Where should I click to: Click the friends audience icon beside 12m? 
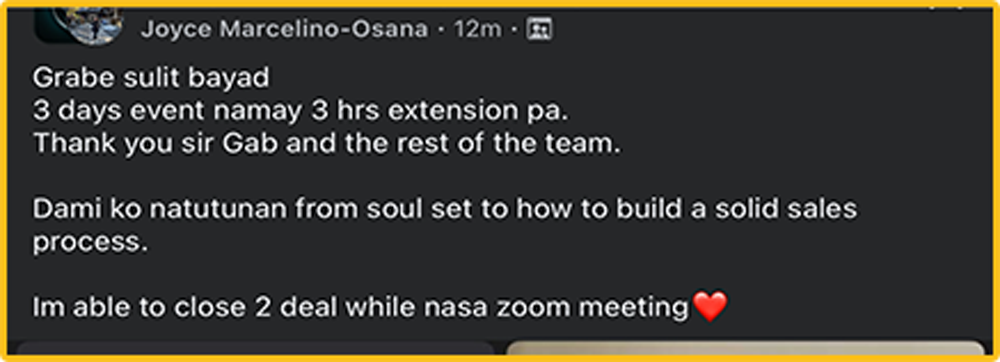[x=539, y=29]
